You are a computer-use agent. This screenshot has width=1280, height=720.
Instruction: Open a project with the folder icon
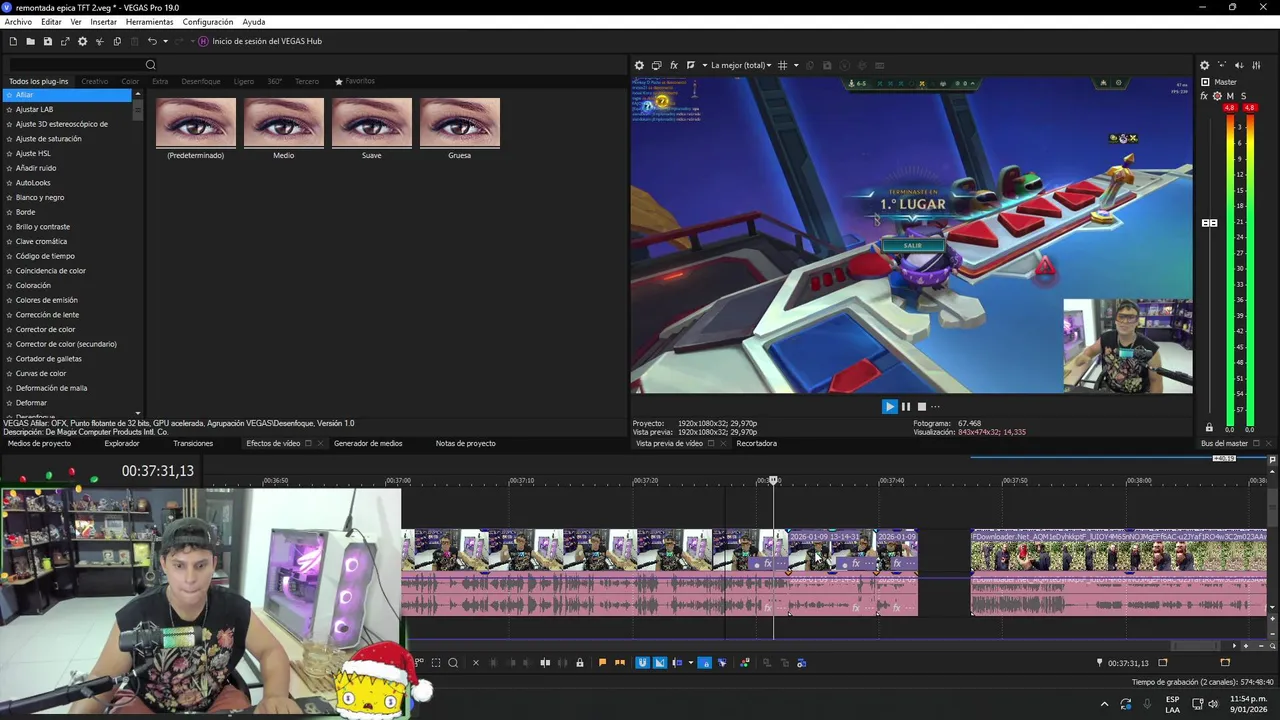pos(30,41)
